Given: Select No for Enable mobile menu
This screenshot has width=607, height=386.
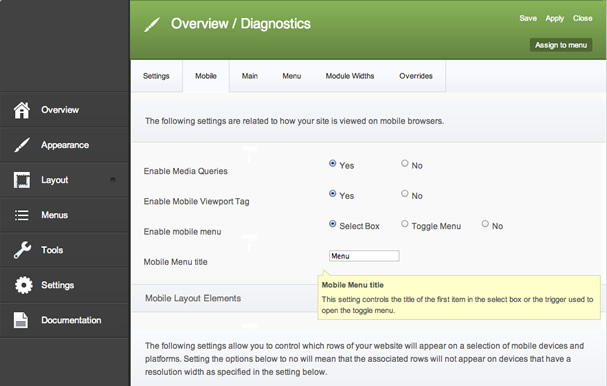Looking at the screenshot, I should tap(485, 223).
